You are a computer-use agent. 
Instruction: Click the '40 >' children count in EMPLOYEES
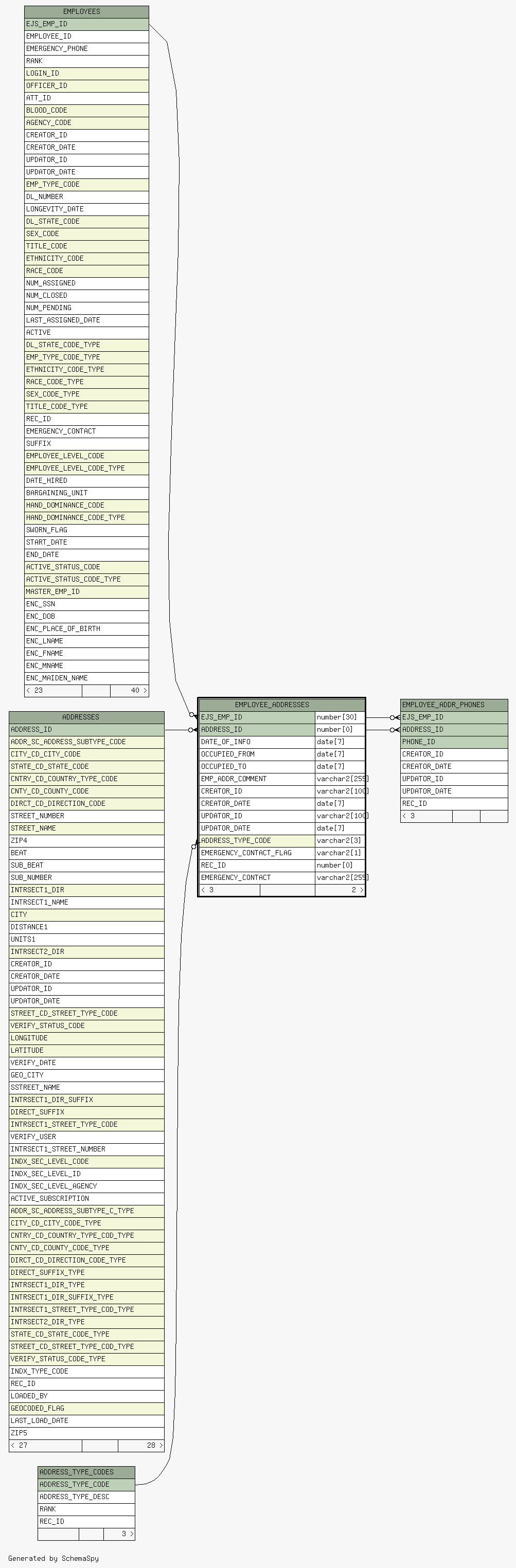point(130,691)
